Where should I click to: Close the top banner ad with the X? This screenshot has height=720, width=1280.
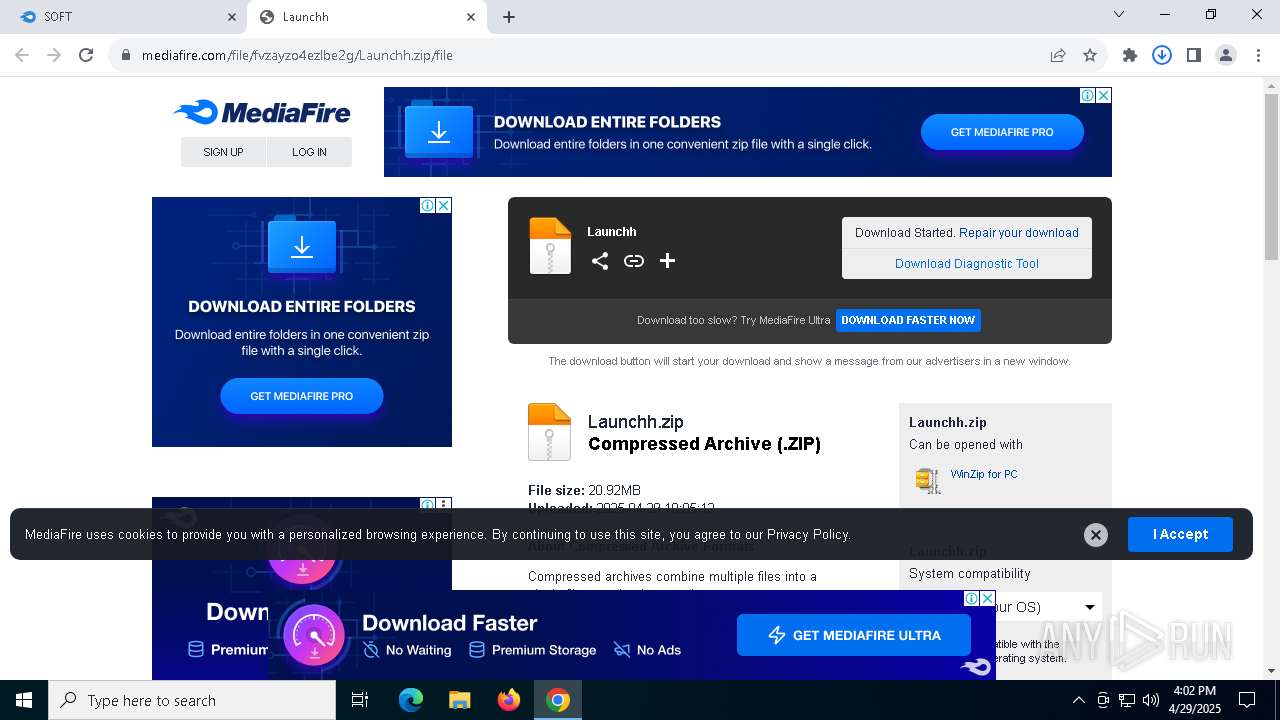[1104, 96]
